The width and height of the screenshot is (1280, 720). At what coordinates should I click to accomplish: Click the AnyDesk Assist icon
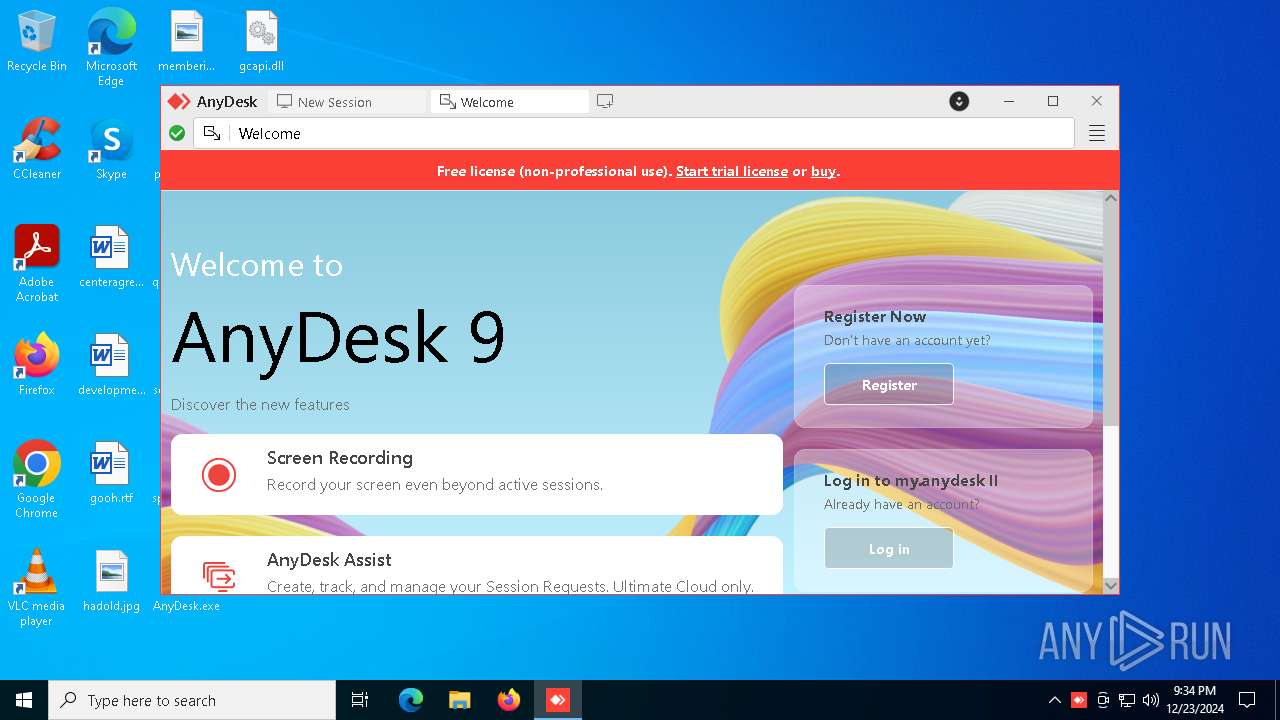pos(219,576)
